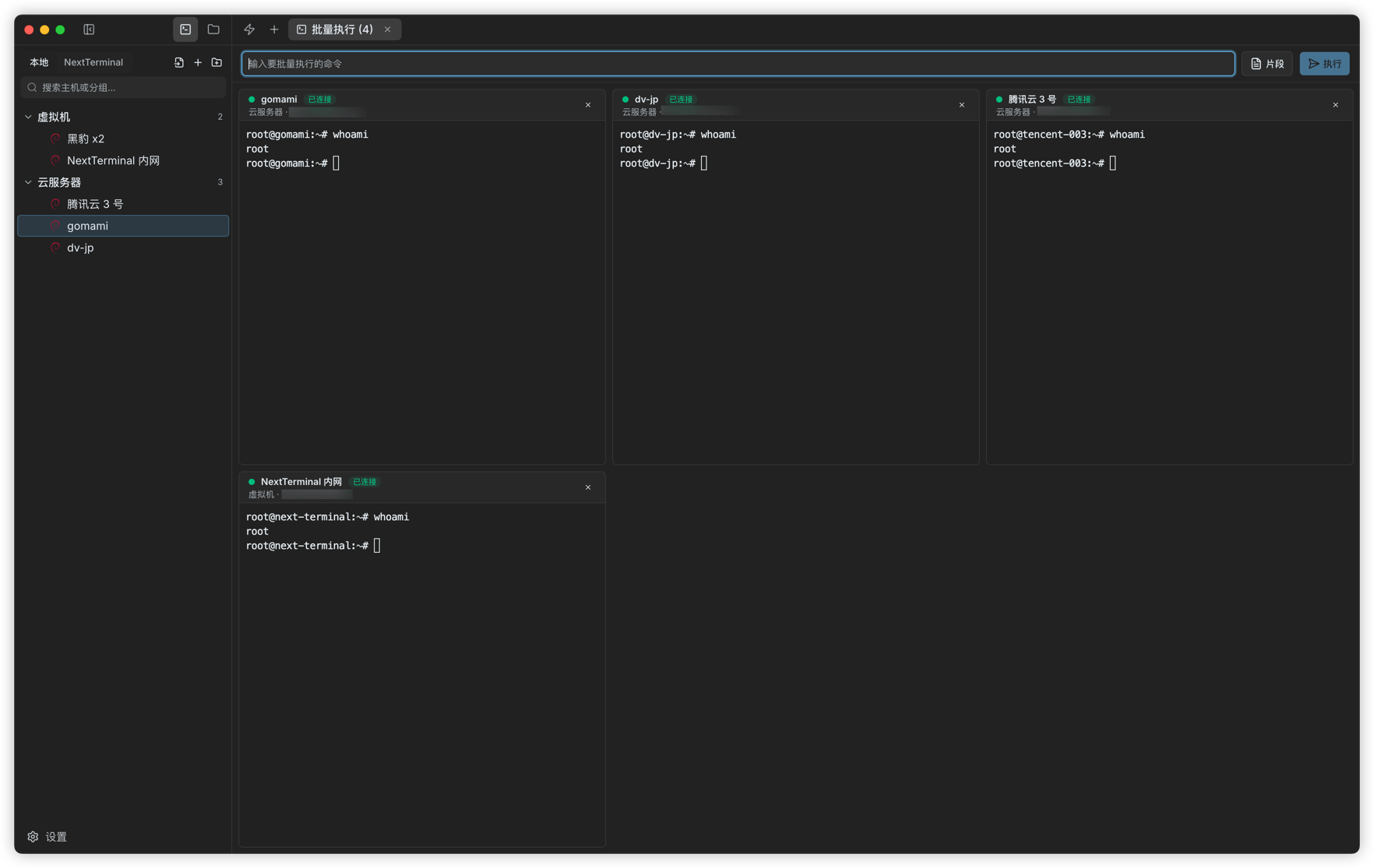
Task: Select the 腾讯云 3 号 host in sidebar
Action: 123,204
